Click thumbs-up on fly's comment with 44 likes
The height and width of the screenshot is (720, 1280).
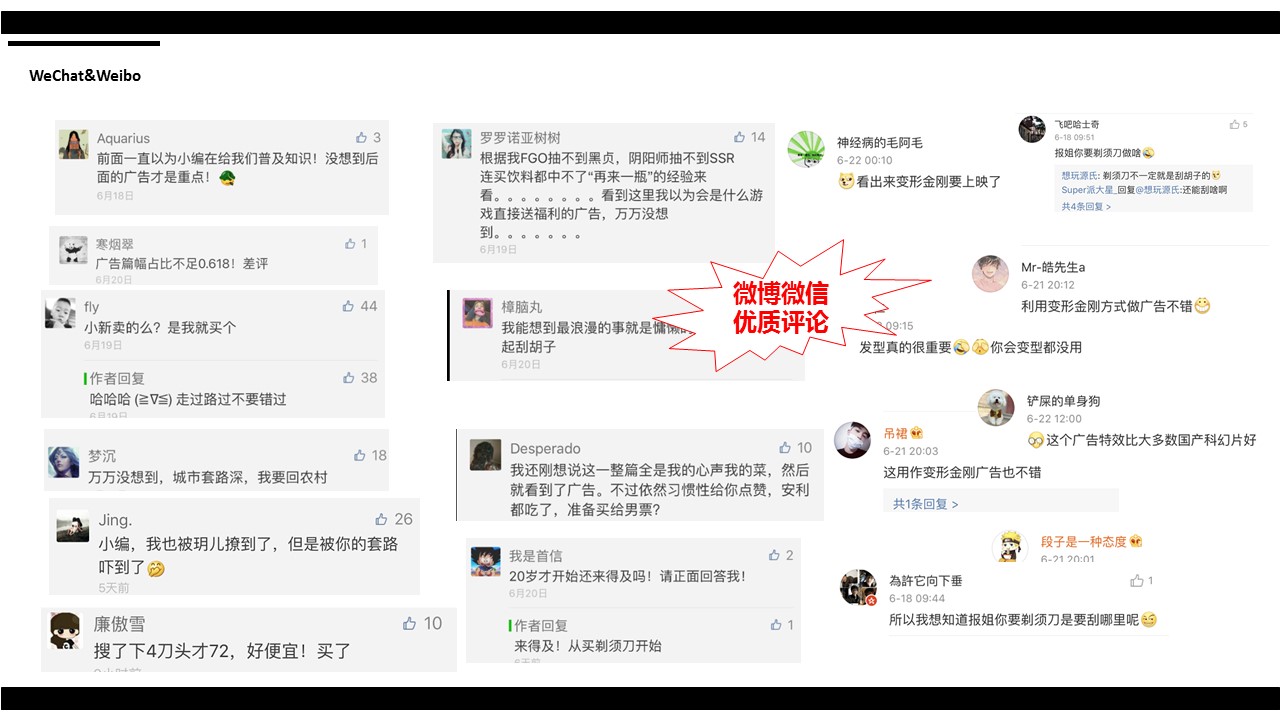coord(348,306)
